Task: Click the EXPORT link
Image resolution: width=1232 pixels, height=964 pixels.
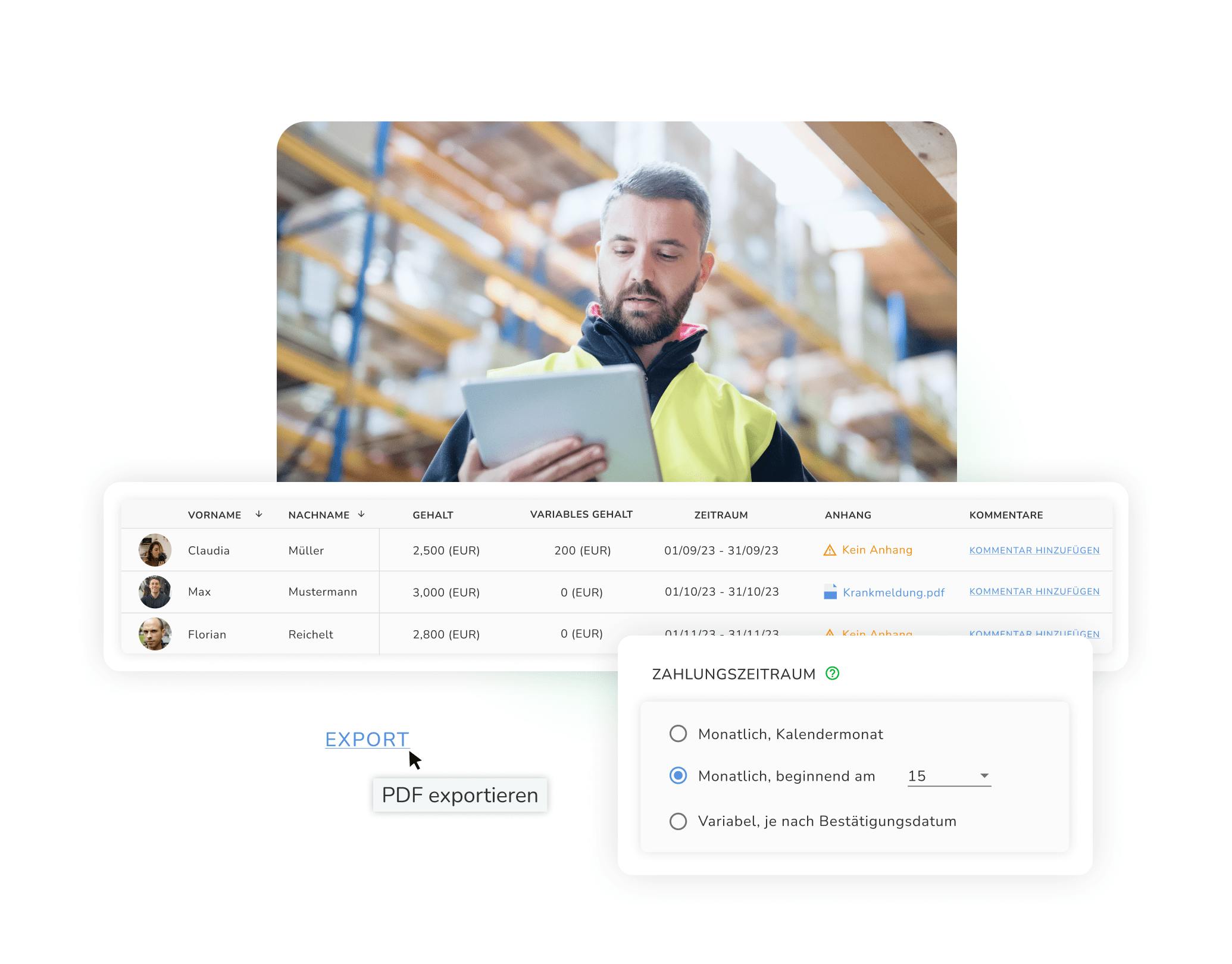Action: 367,740
